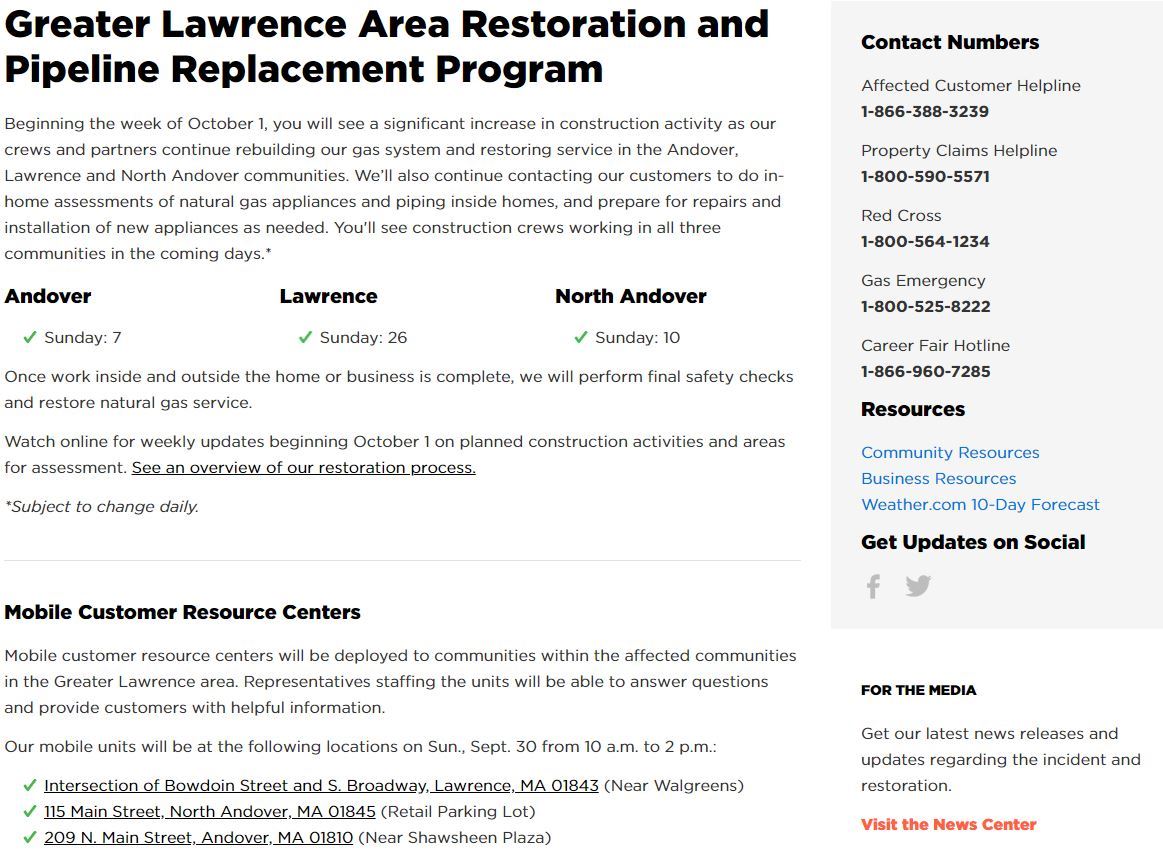Open the Facebook social icon
This screenshot has height=862, width=1163.
tap(873, 586)
